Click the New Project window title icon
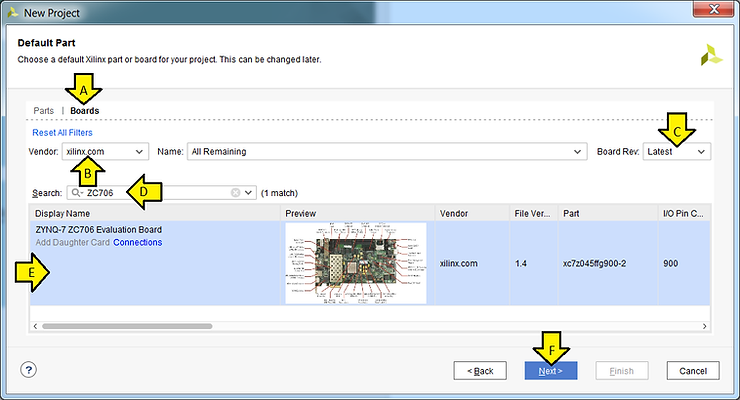This screenshot has height=400, width=740. tap(11, 11)
